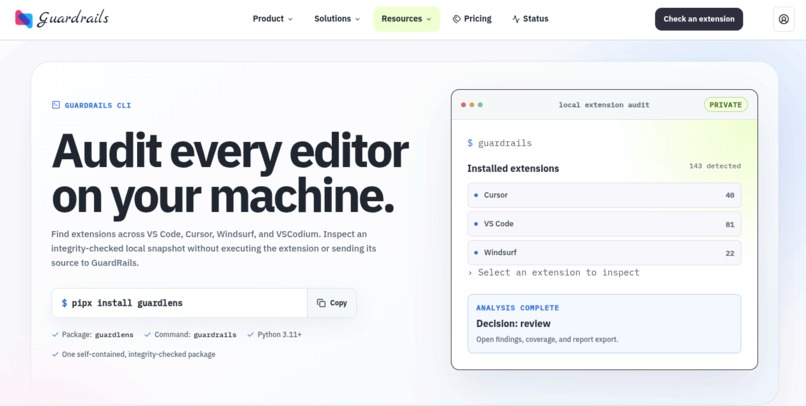
Task: Click the Installed extensions heading
Action: [513, 169]
